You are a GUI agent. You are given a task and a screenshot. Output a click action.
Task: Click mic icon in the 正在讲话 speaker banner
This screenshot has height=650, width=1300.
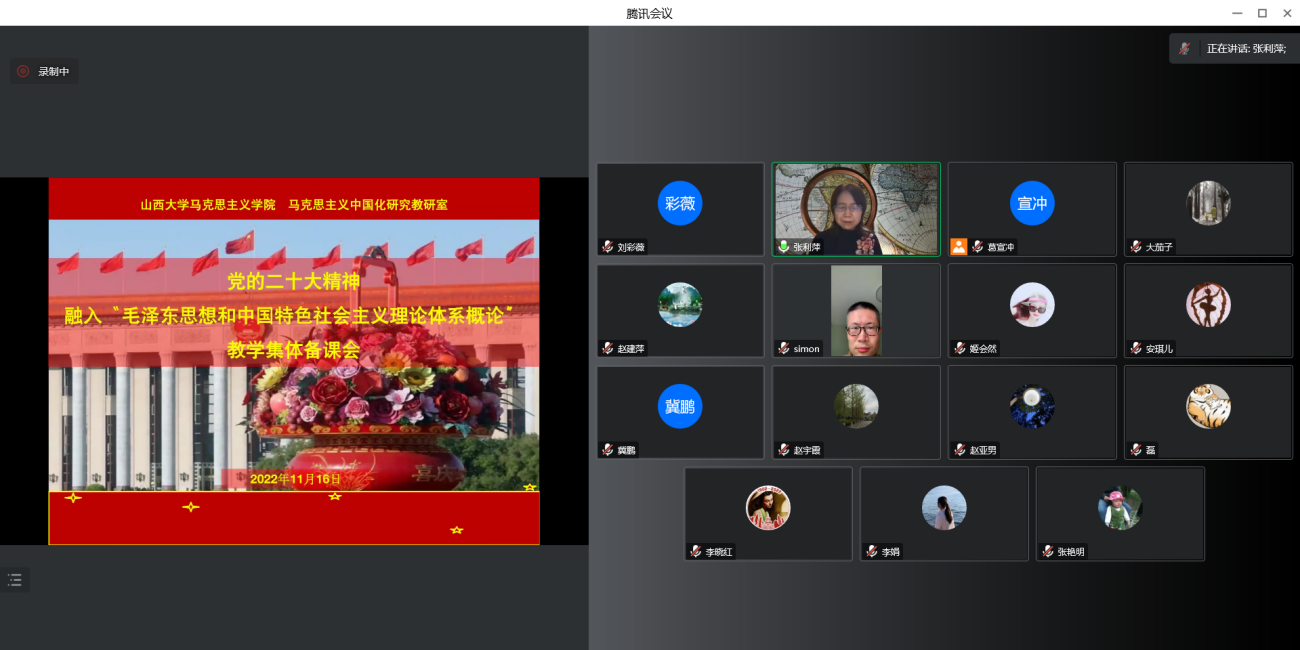tap(1185, 48)
